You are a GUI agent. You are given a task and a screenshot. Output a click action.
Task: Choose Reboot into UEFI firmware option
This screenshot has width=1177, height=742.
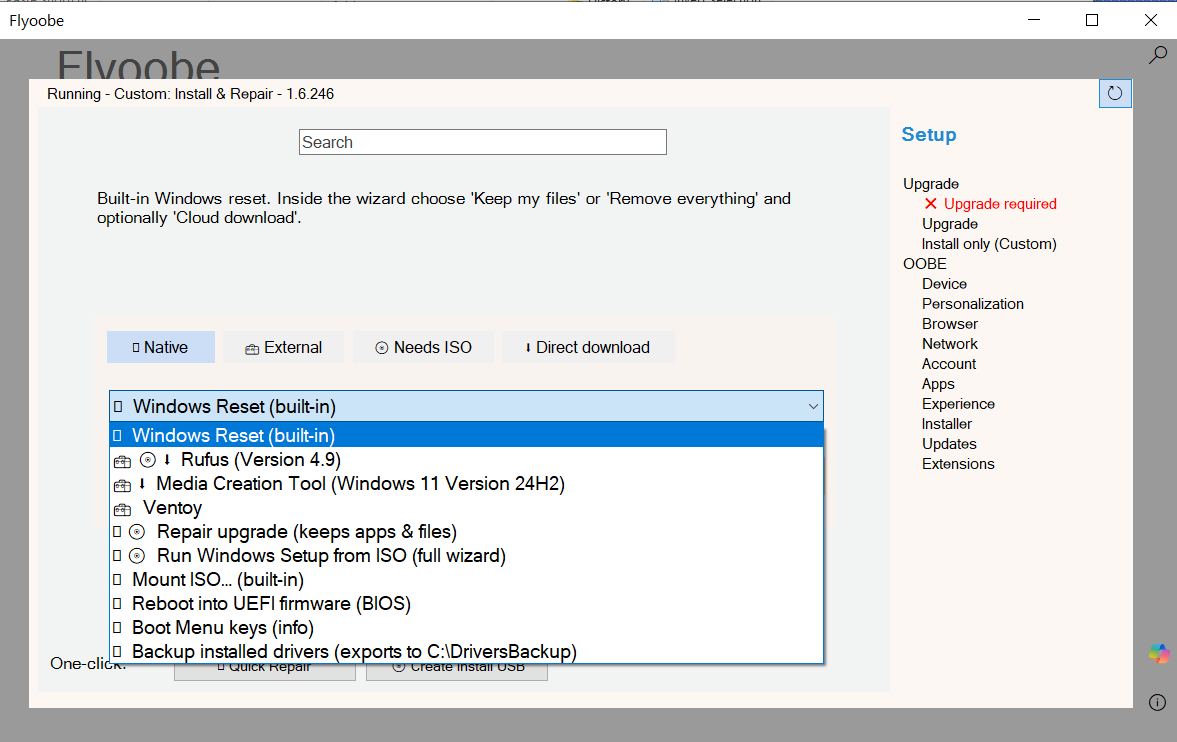[x=271, y=604]
